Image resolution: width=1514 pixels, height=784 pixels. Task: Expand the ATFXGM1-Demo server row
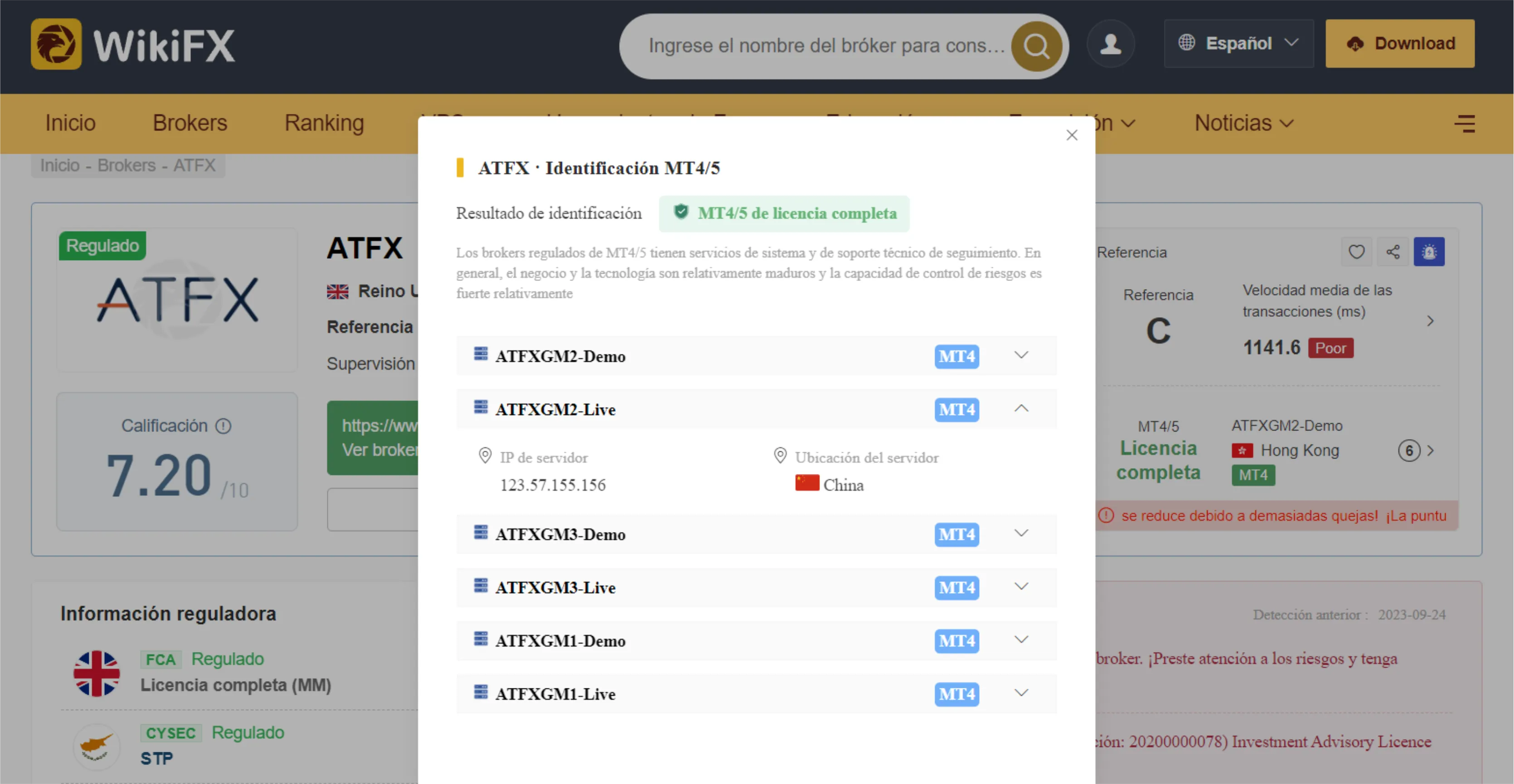click(1021, 639)
